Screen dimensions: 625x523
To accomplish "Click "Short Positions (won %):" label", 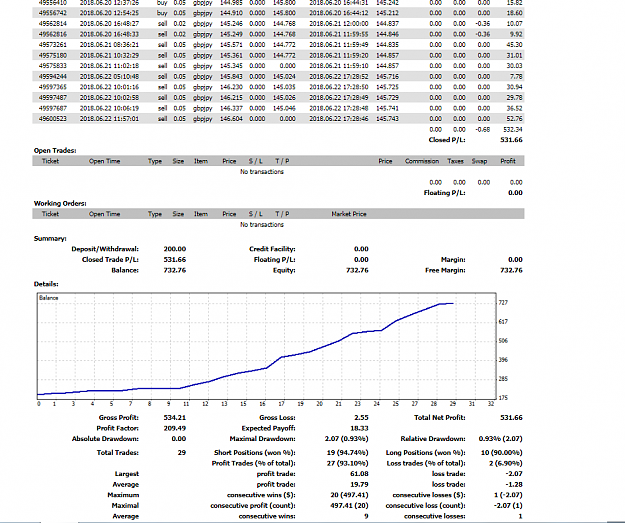I will (255, 453).
